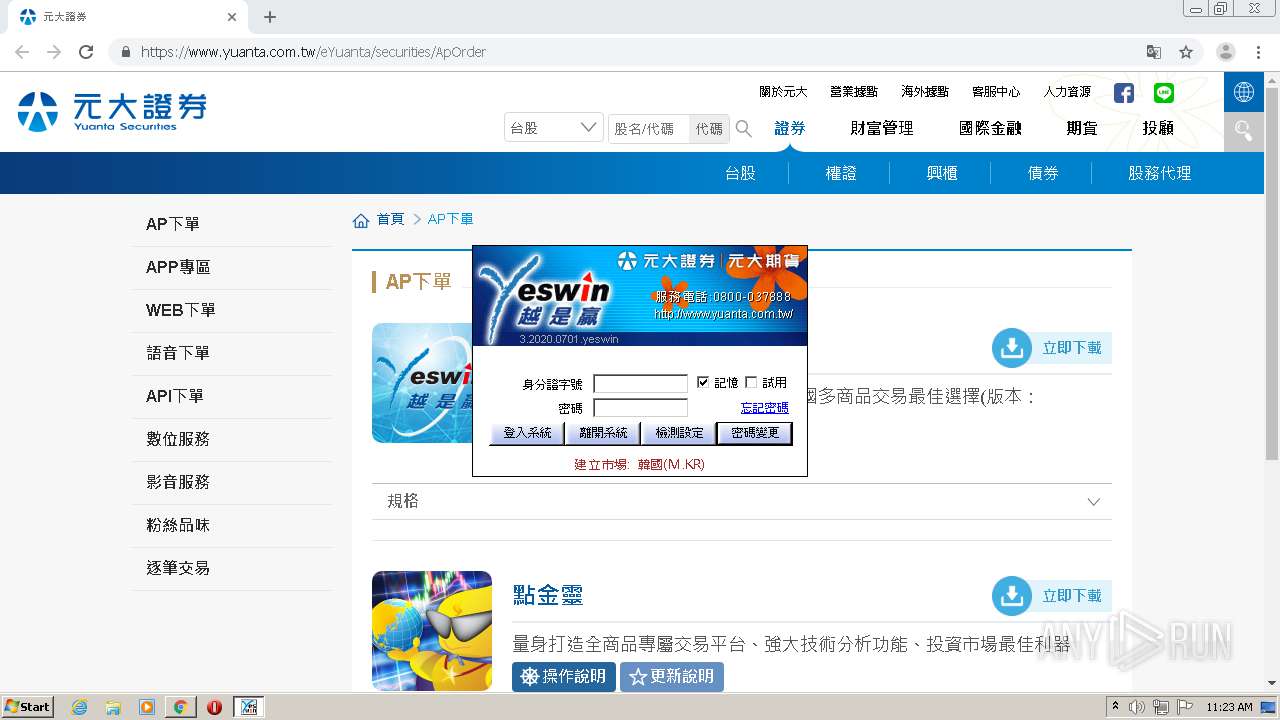Open Opera from the taskbar
Image resolution: width=1280 pixels, height=720 pixels.
pyautogui.click(x=214, y=707)
